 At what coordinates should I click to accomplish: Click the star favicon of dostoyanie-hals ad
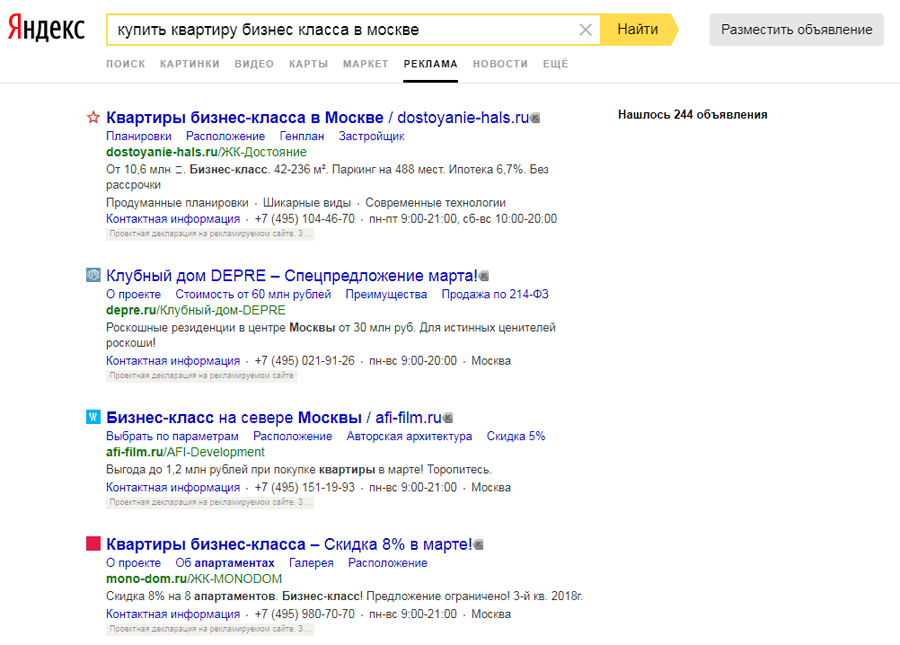coord(93,118)
